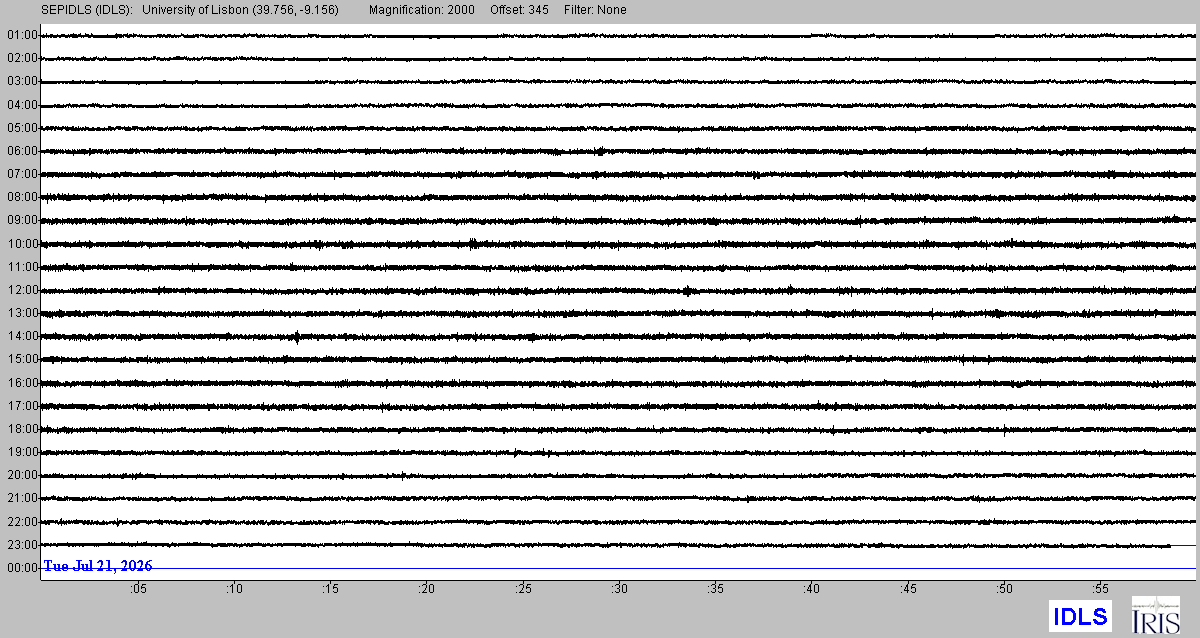Click the :20 minute axis label

[425, 589]
